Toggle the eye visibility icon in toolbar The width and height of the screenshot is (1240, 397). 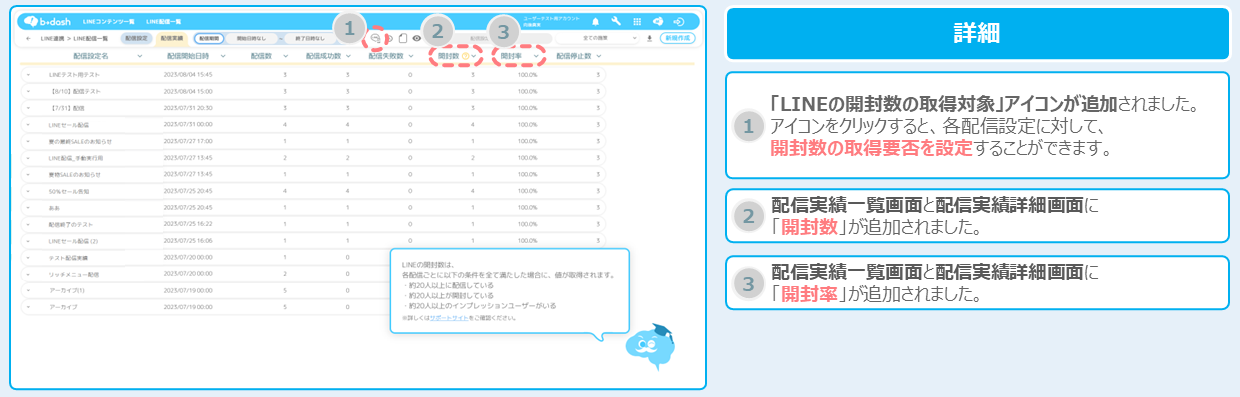417,38
